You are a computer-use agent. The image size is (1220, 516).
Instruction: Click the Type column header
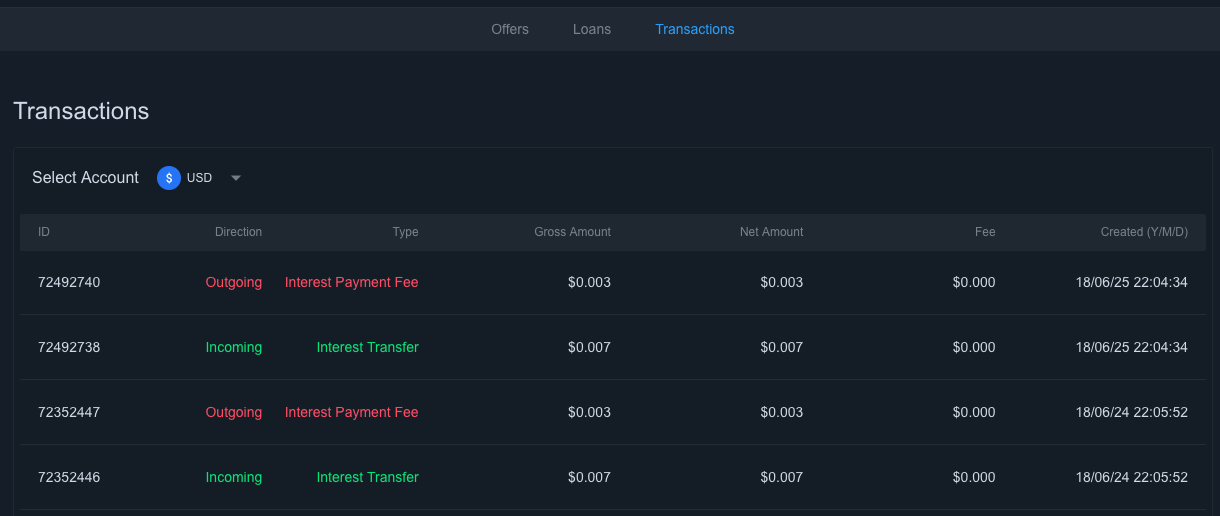[x=405, y=232]
